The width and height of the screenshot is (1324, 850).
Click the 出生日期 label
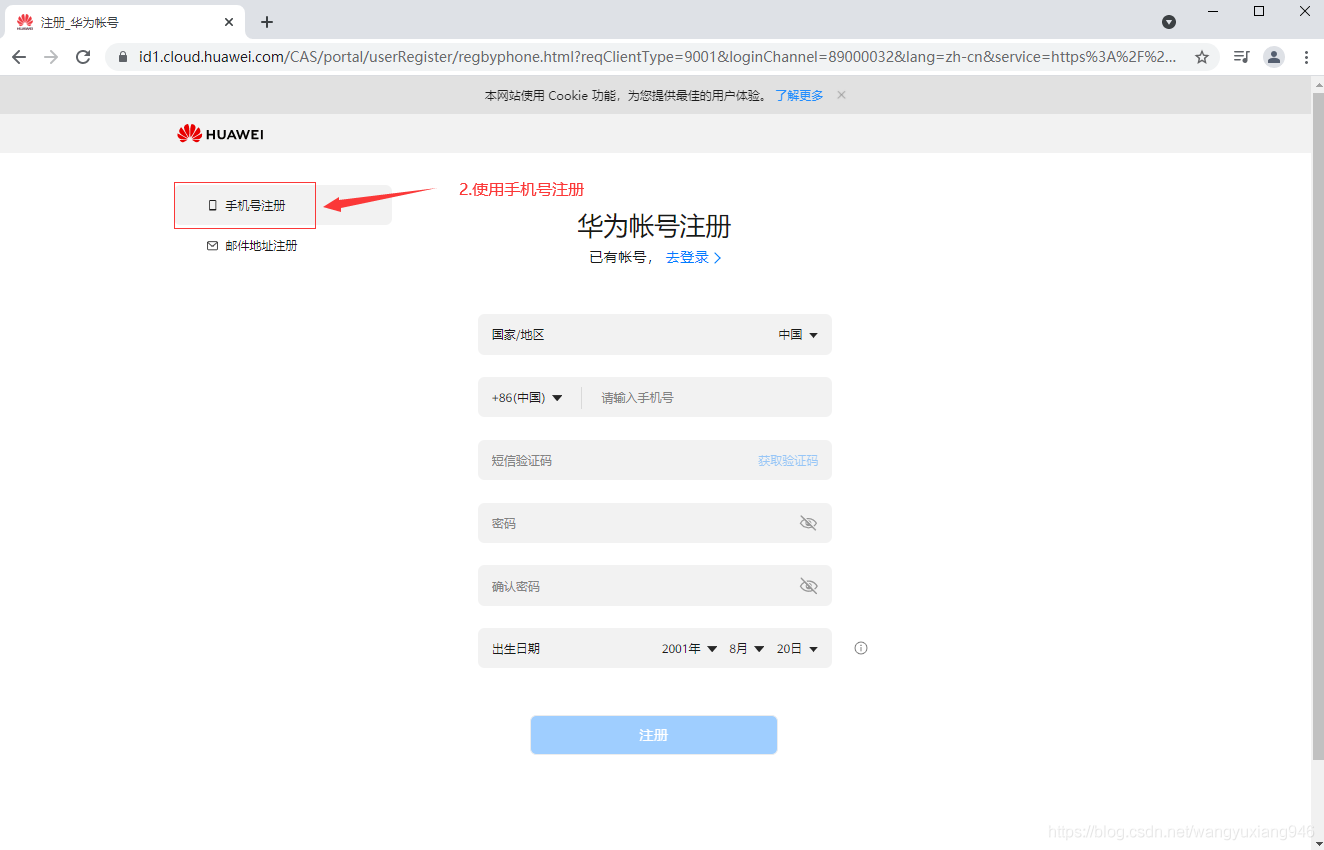[515, 649]
